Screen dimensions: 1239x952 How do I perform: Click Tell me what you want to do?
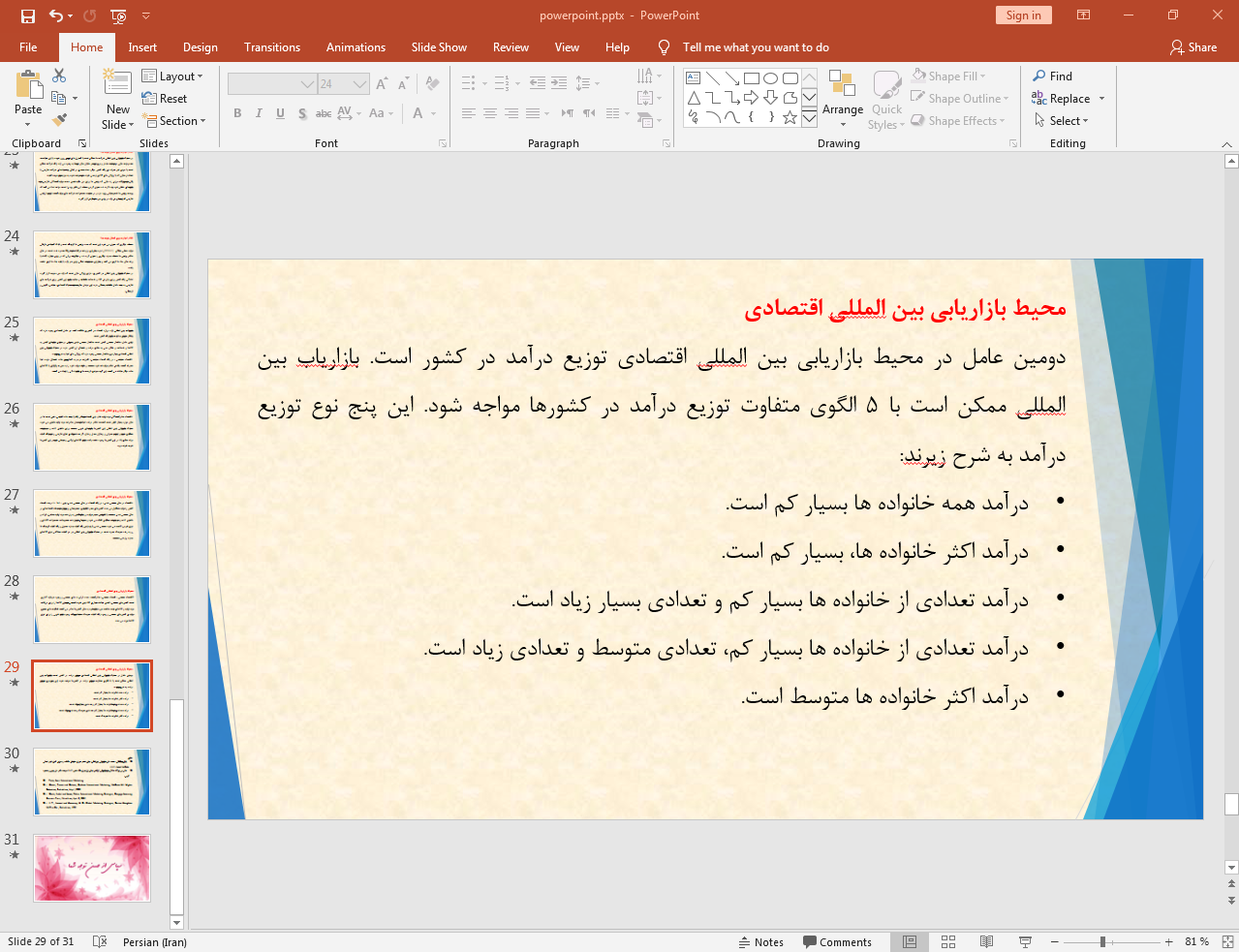[756, 47]
